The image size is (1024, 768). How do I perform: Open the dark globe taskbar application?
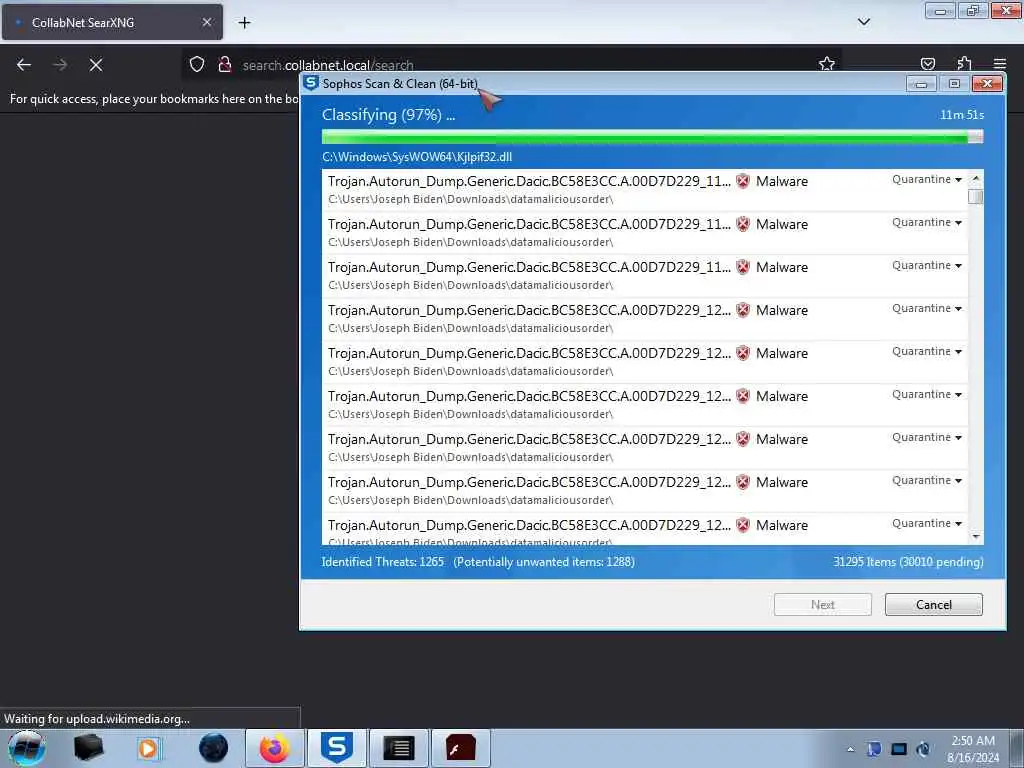click(214, 748)
